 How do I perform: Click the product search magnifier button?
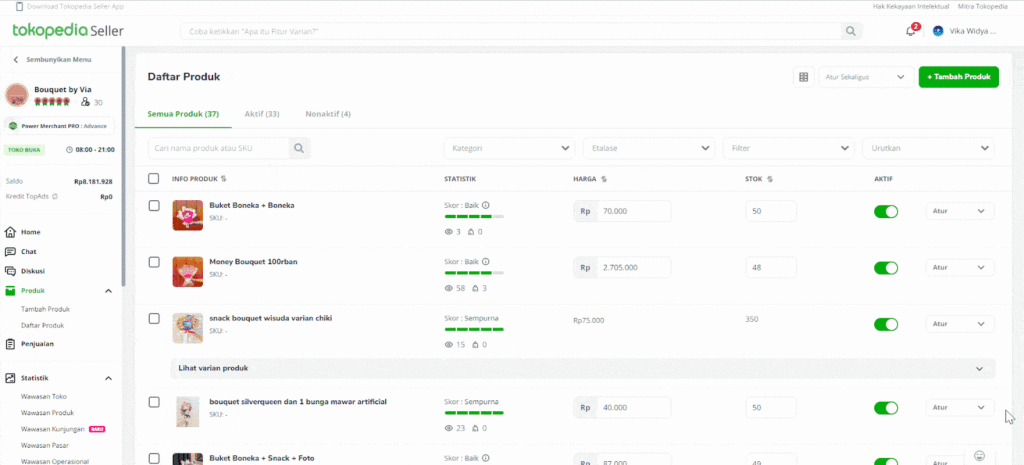pyautogui.click(x=299, y=148)
